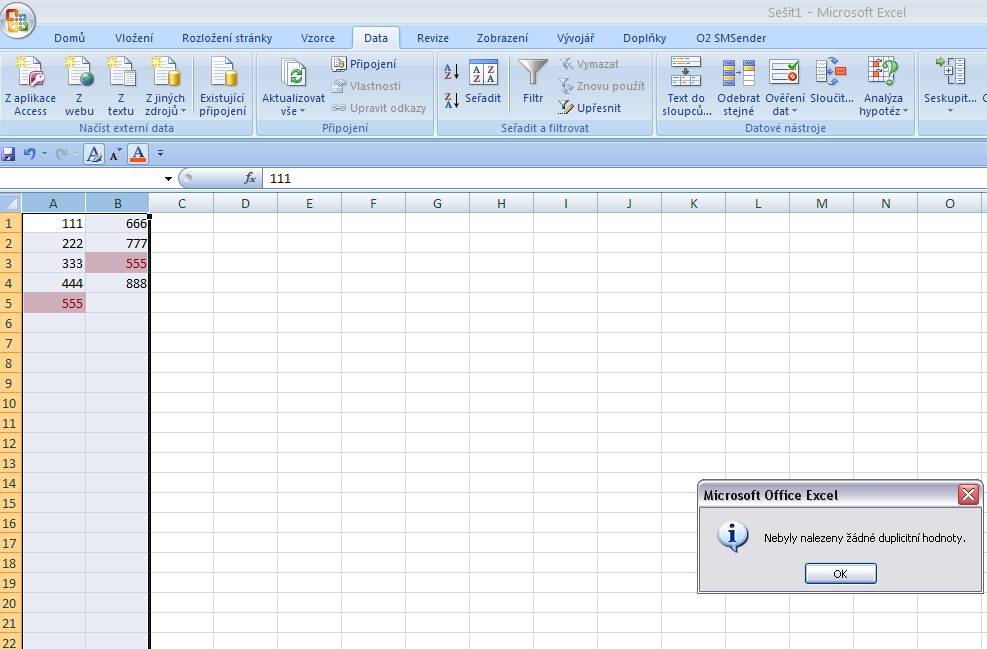This screenshot has height=649, width=987.
Task: Click the font color A icon
Action: 138,154
